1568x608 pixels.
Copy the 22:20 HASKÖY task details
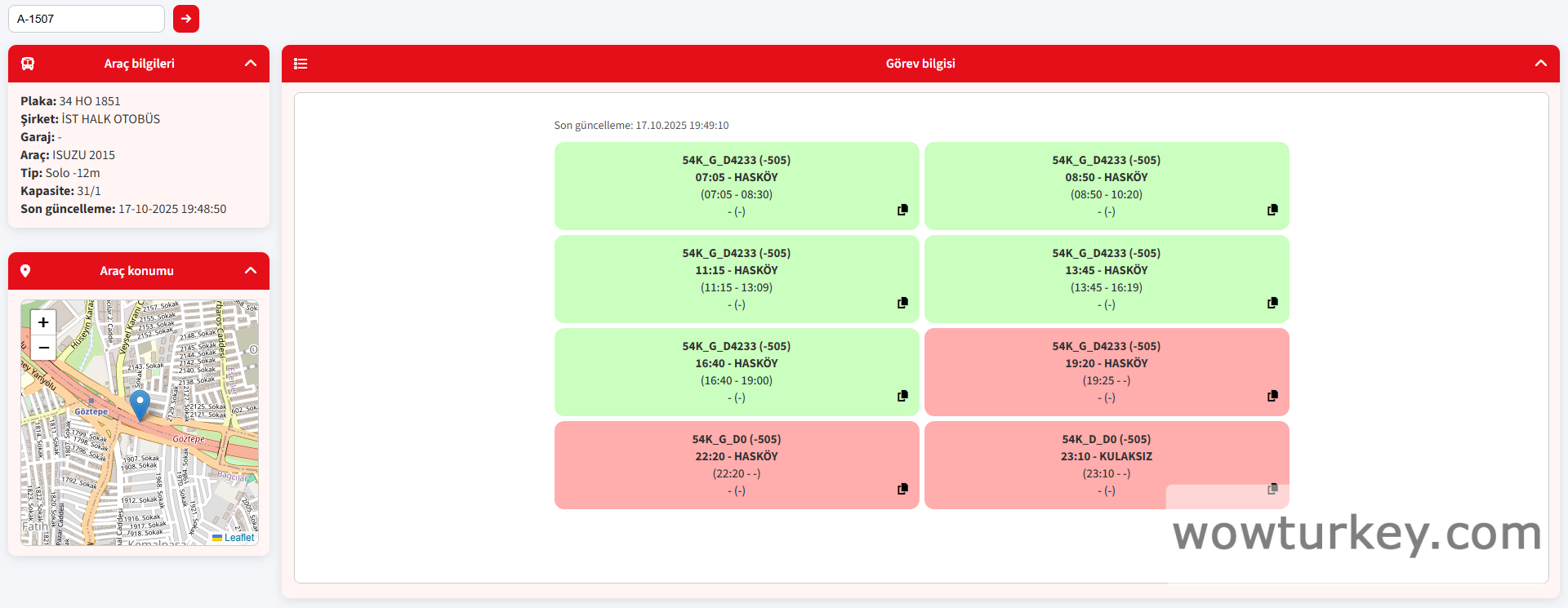902,489
